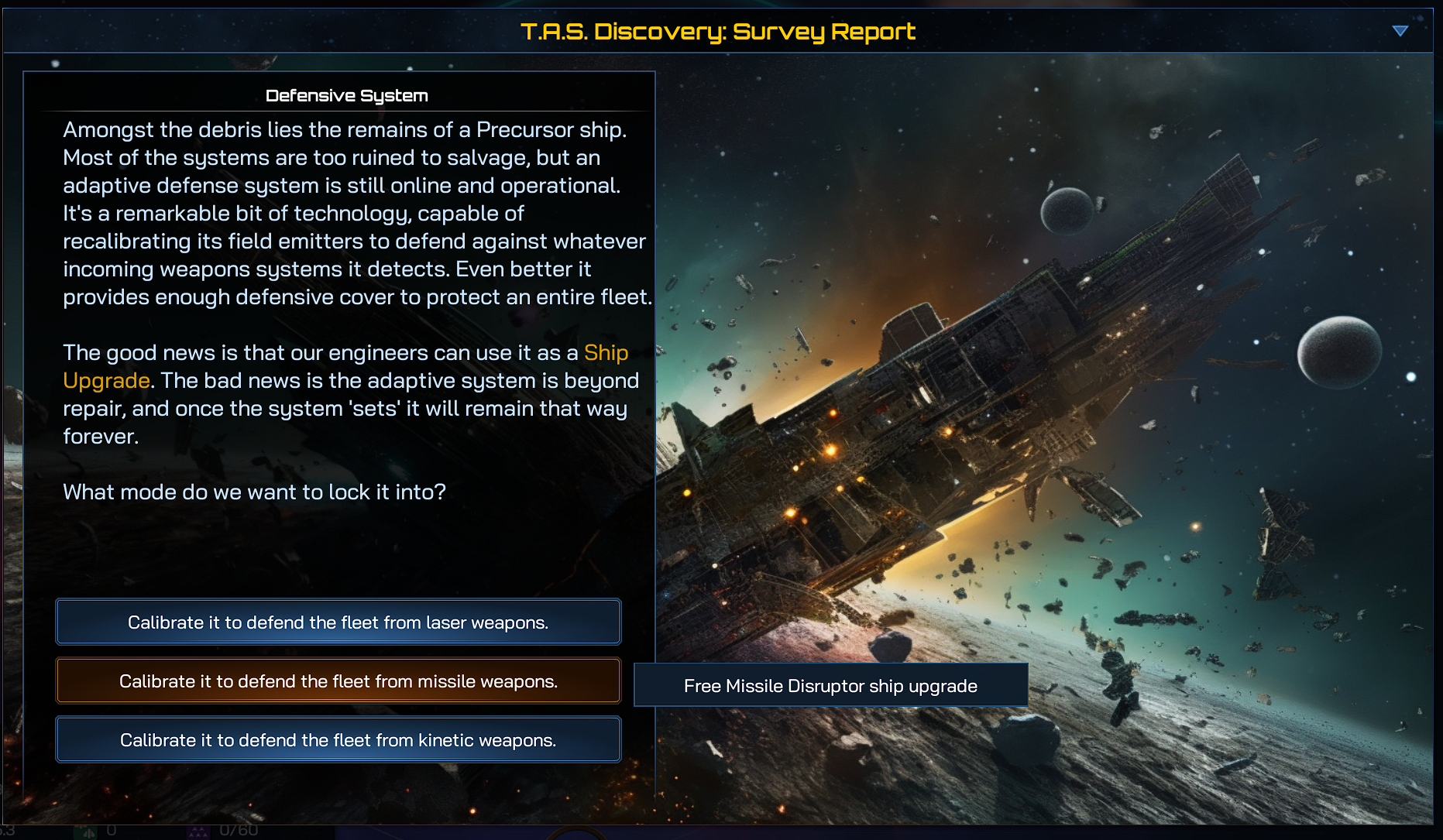Click the 'repair, and once the system' text line

[345, 409]
